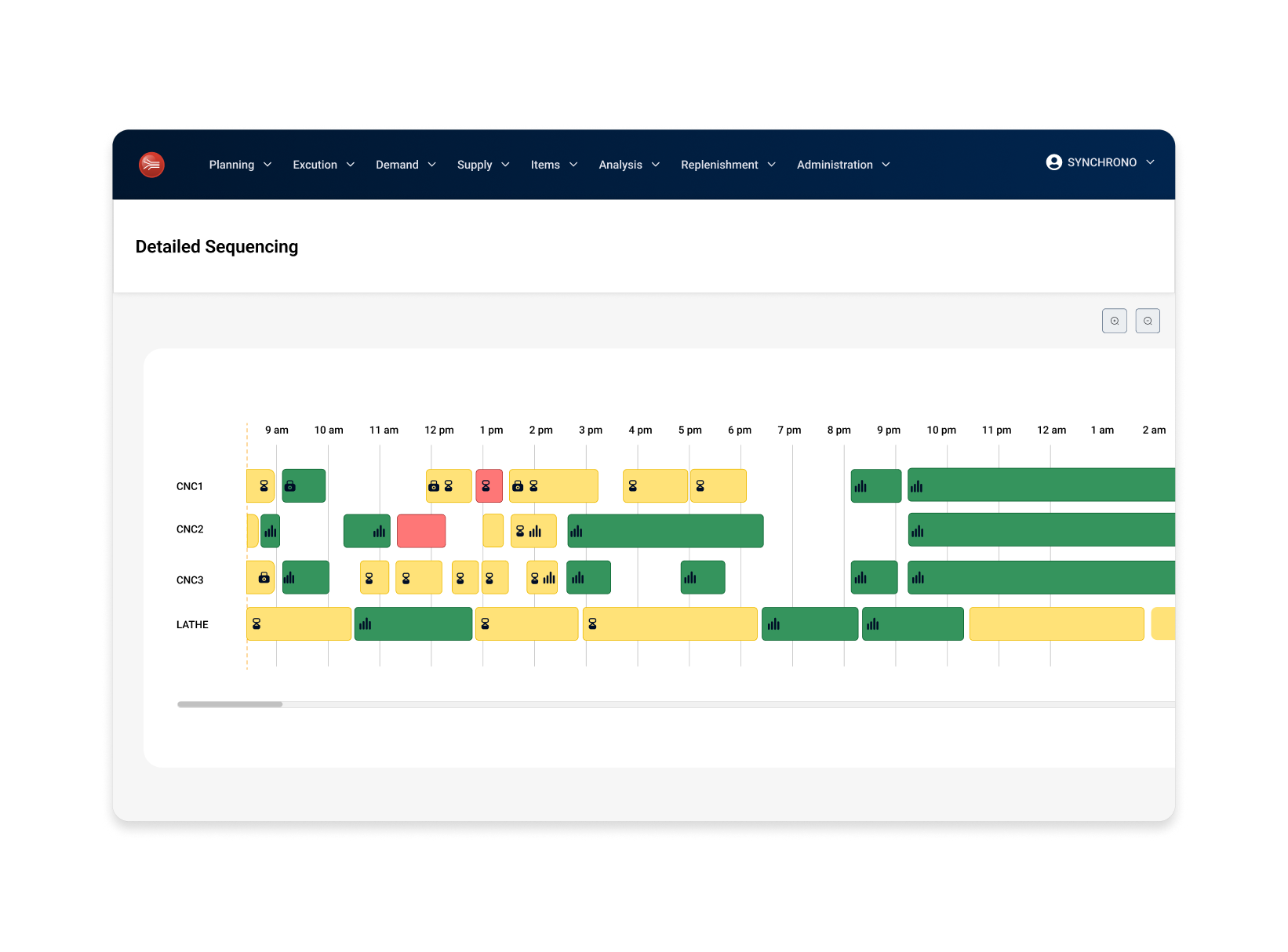Click the bar-chart icon on CNC2's 11 am green task
Image resolution: width=1288 pixels, height=952 pixels.
(x=379, y=532)
